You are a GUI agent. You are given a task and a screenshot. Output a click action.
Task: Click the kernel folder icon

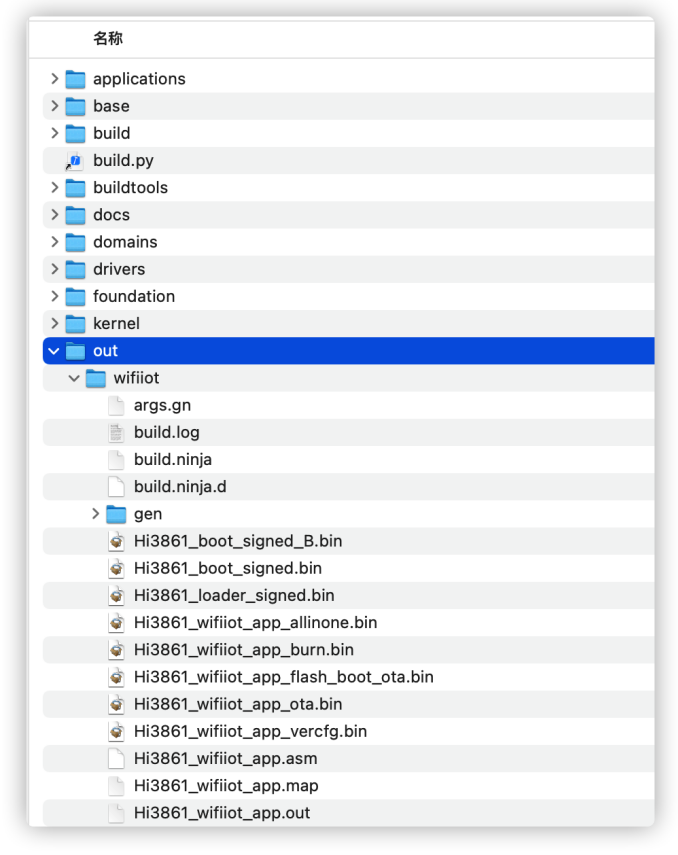pyautogui.click(x=75, y=324)
